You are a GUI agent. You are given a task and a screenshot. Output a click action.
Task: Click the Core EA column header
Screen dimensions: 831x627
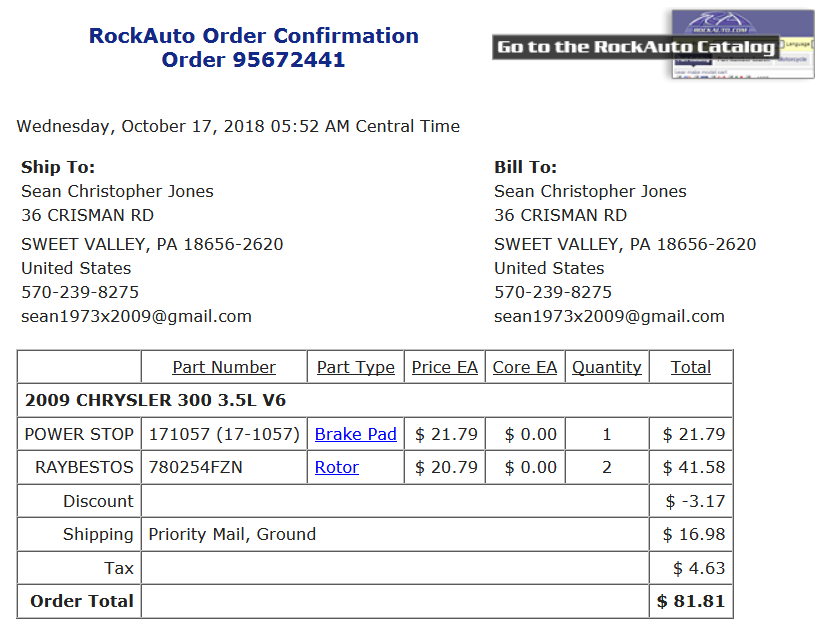click(x=525, y=367)
